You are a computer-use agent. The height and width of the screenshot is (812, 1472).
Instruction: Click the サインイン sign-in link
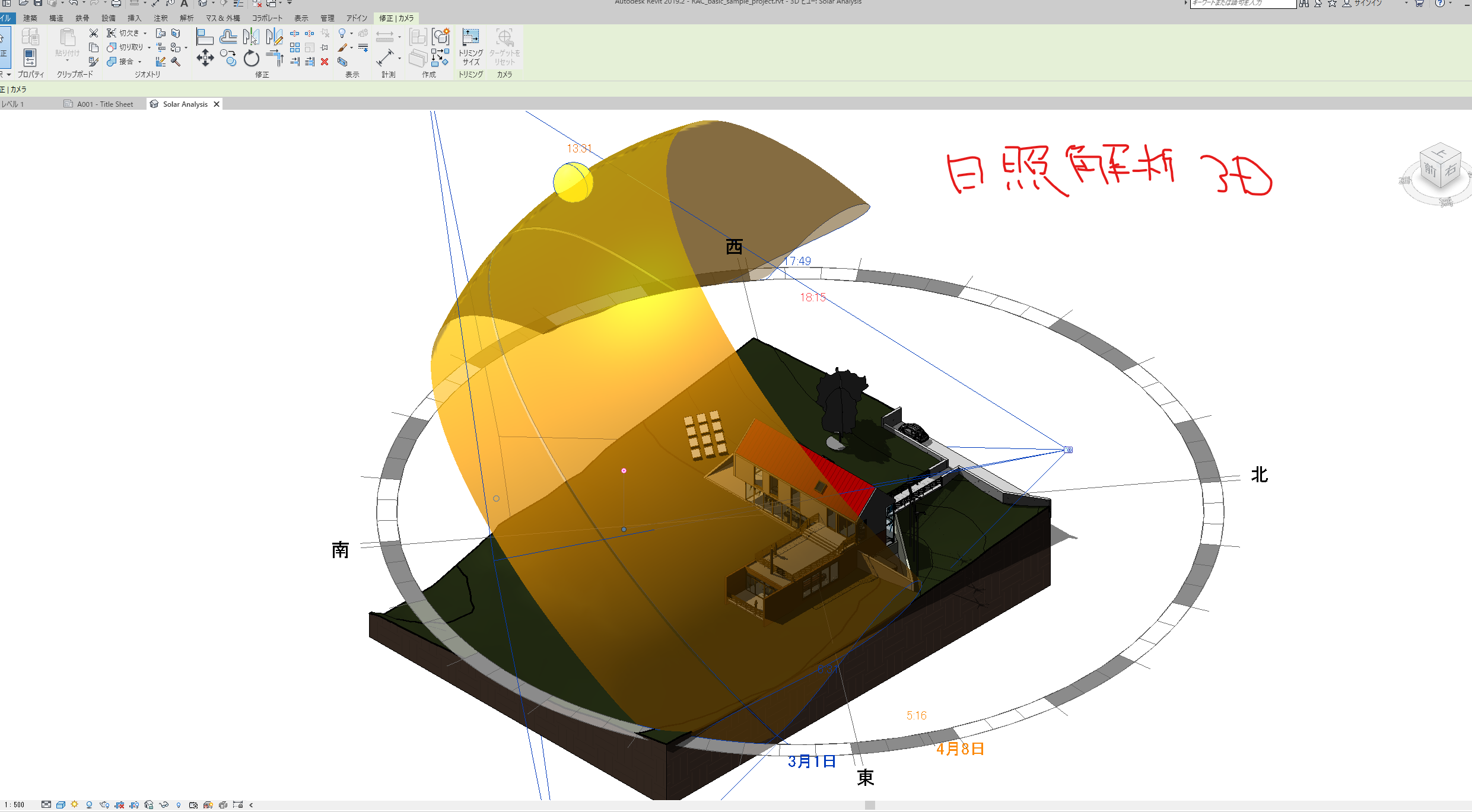tap(1369, 4)
